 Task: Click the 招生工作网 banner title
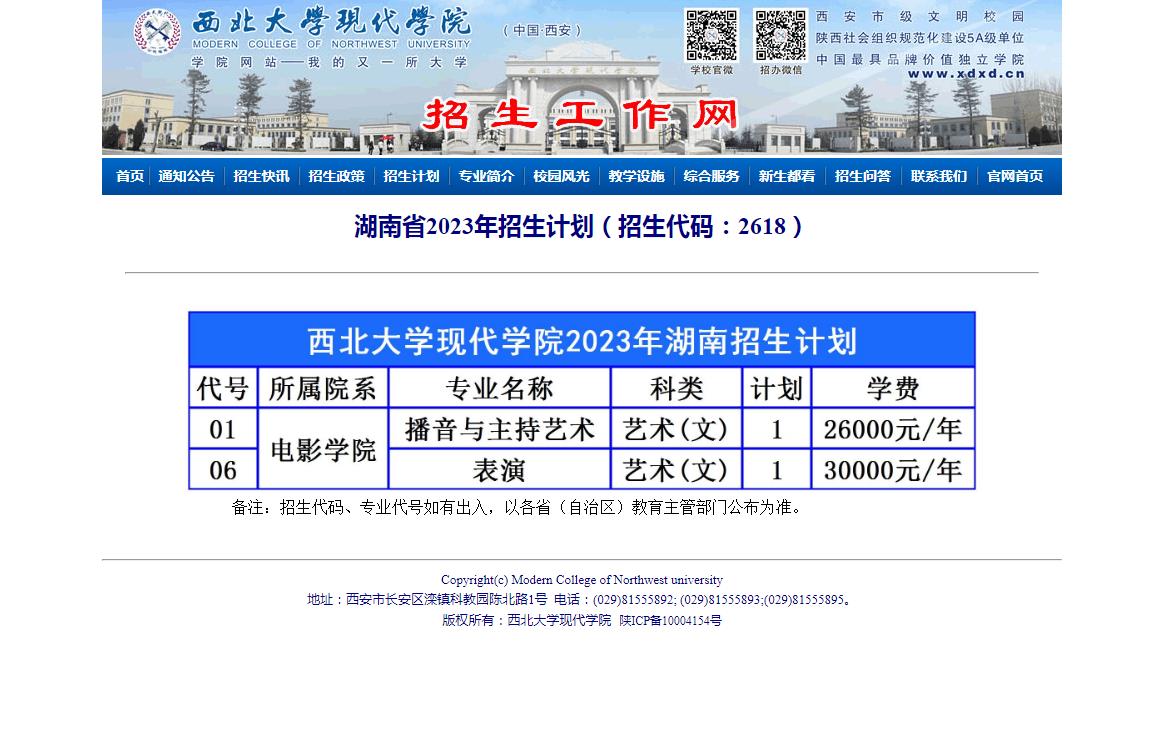click(580, 114)
